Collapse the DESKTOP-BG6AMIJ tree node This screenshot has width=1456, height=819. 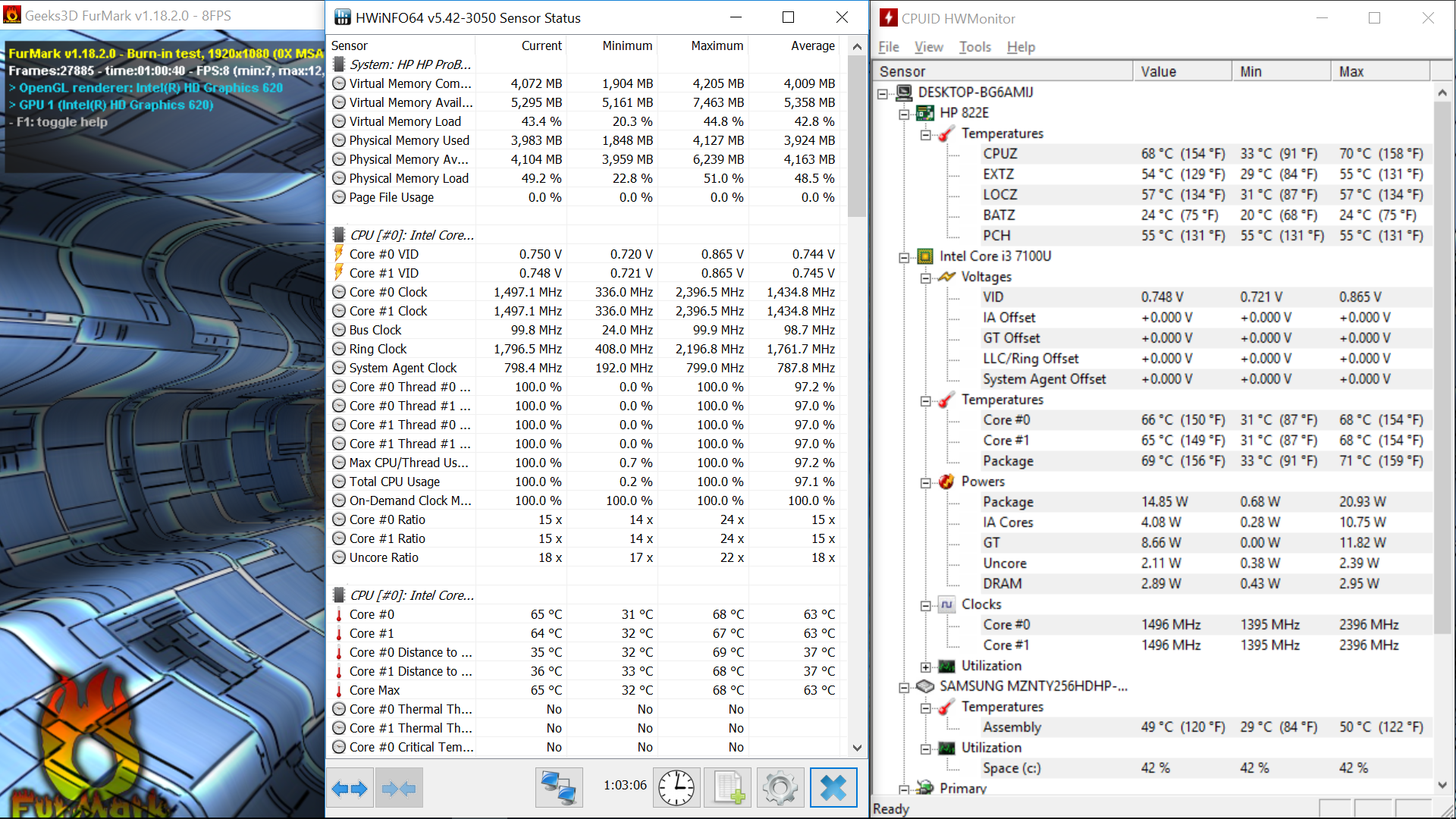point(883,94)
